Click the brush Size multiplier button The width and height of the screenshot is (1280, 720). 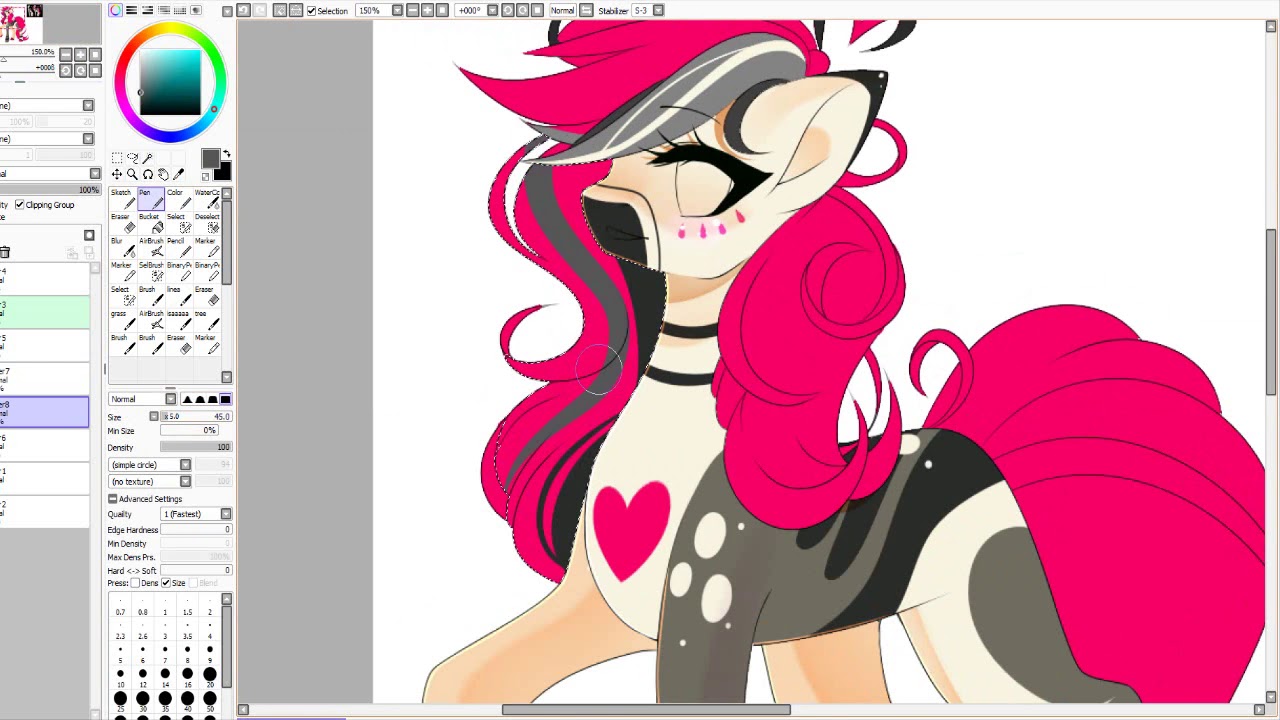[154, 416]
